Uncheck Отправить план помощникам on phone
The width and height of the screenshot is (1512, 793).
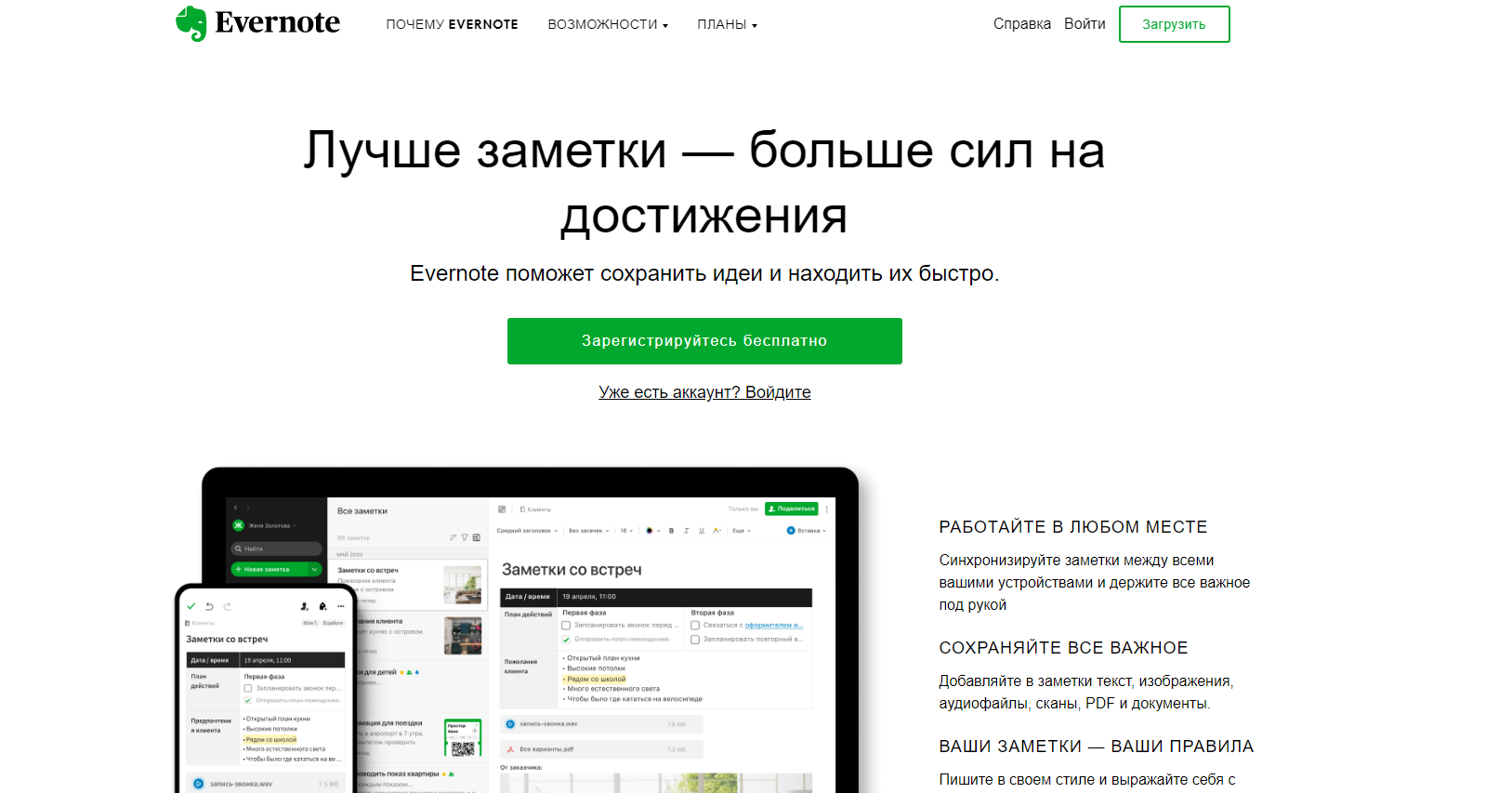coord(248,701)
